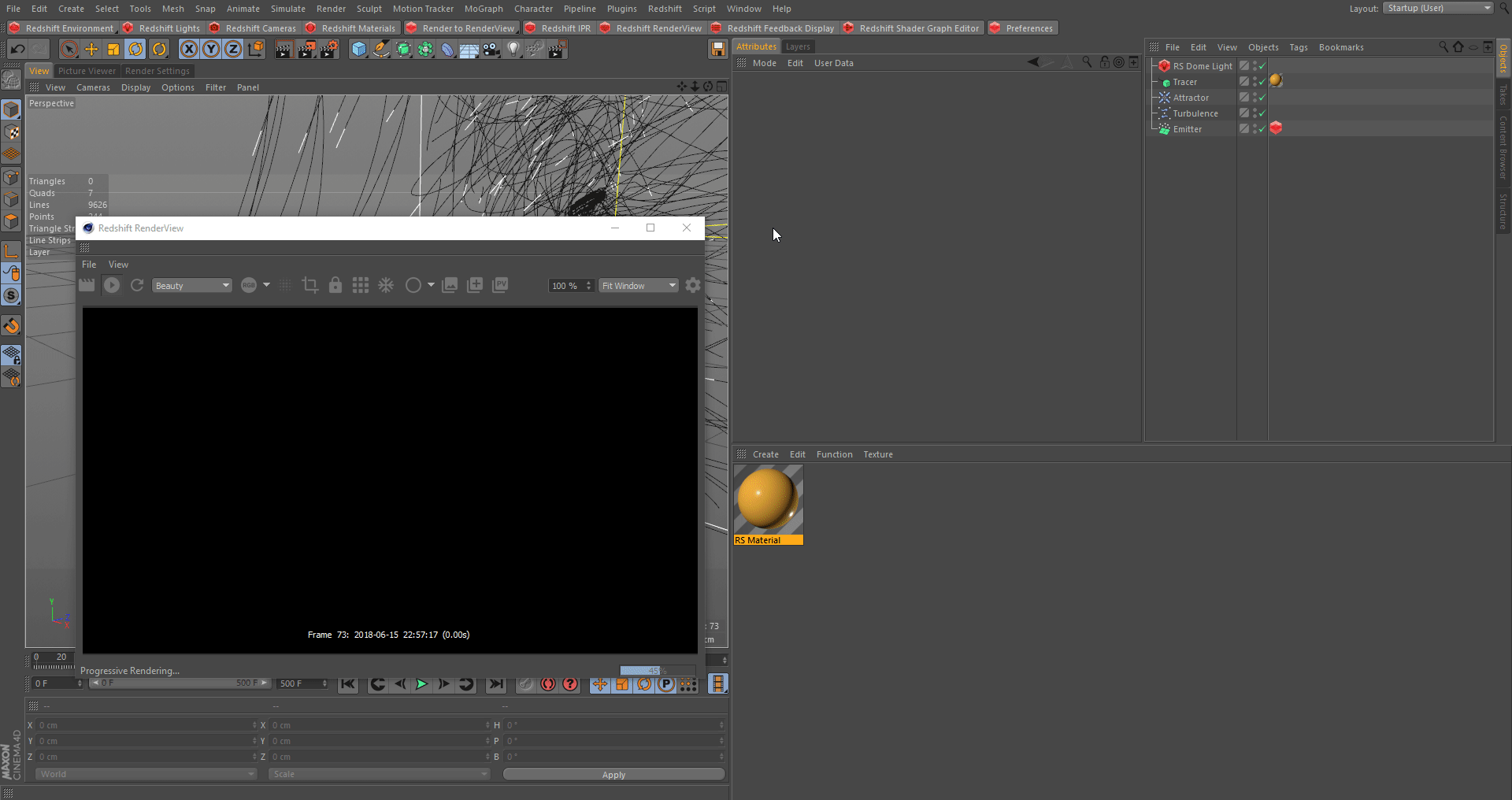Open Edit Render Settings clapperboard with gear
Viewport: 1512px width, 800px height.
329,50
